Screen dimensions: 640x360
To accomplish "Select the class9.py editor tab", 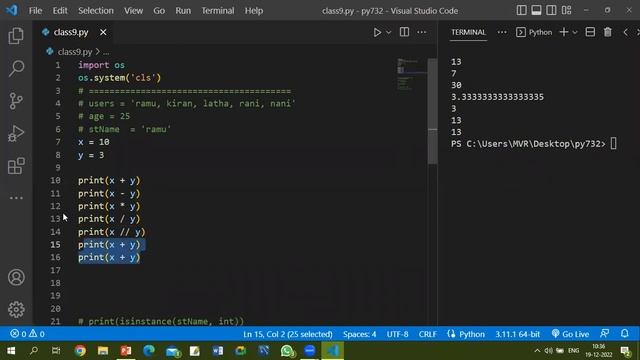I will tap(71, 32).
